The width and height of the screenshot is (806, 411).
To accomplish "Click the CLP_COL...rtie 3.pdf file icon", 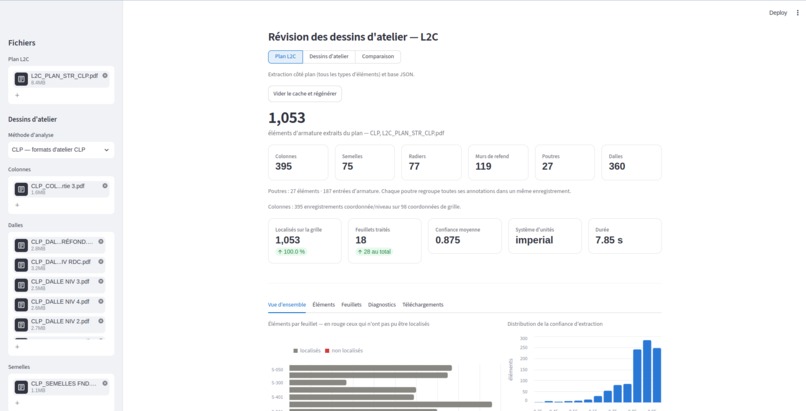I will click(x=21, y=189).
